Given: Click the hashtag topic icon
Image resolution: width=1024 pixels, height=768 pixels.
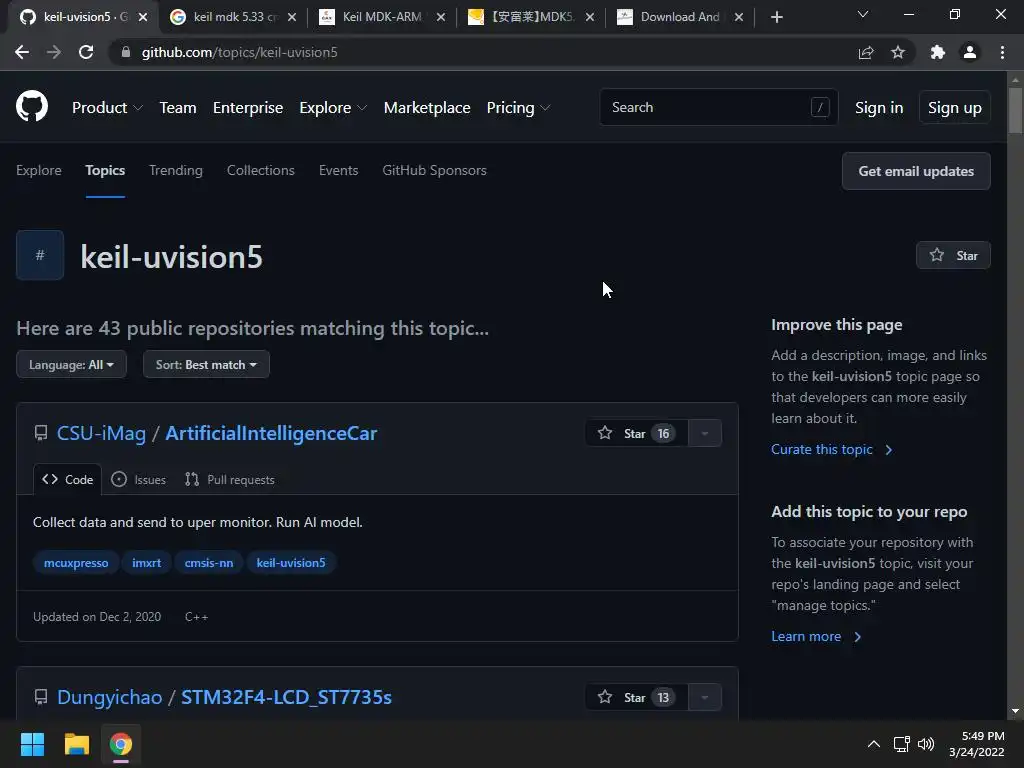Looking at the screenshot, I should click(40, 255).
